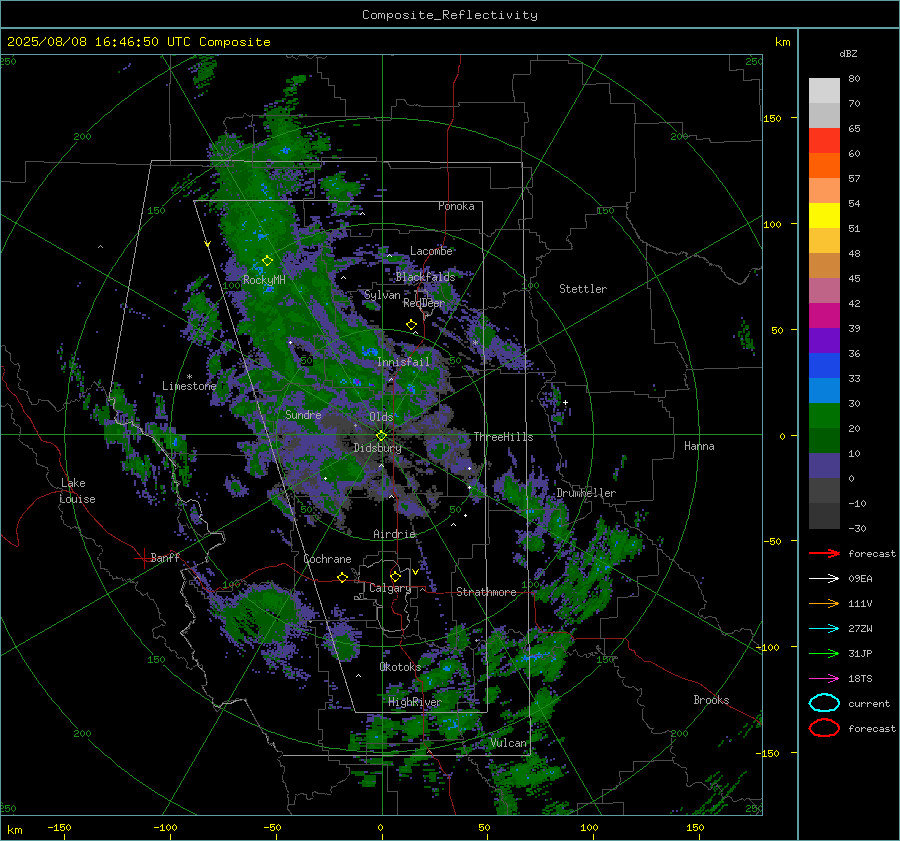Click the yellow marker near RockyMH
Image resolution: width=900 pixels, height=841 pixels.
267,261
